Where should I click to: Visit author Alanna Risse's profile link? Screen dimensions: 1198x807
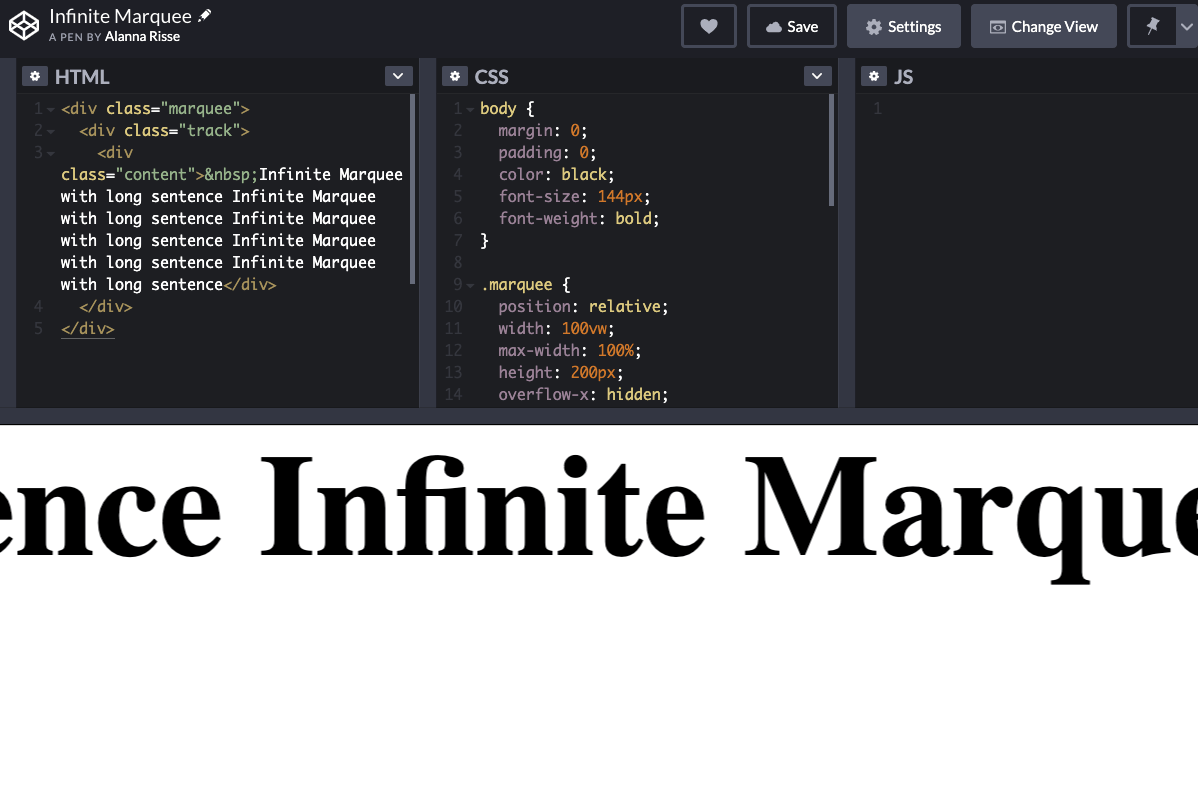coord(142,37)
